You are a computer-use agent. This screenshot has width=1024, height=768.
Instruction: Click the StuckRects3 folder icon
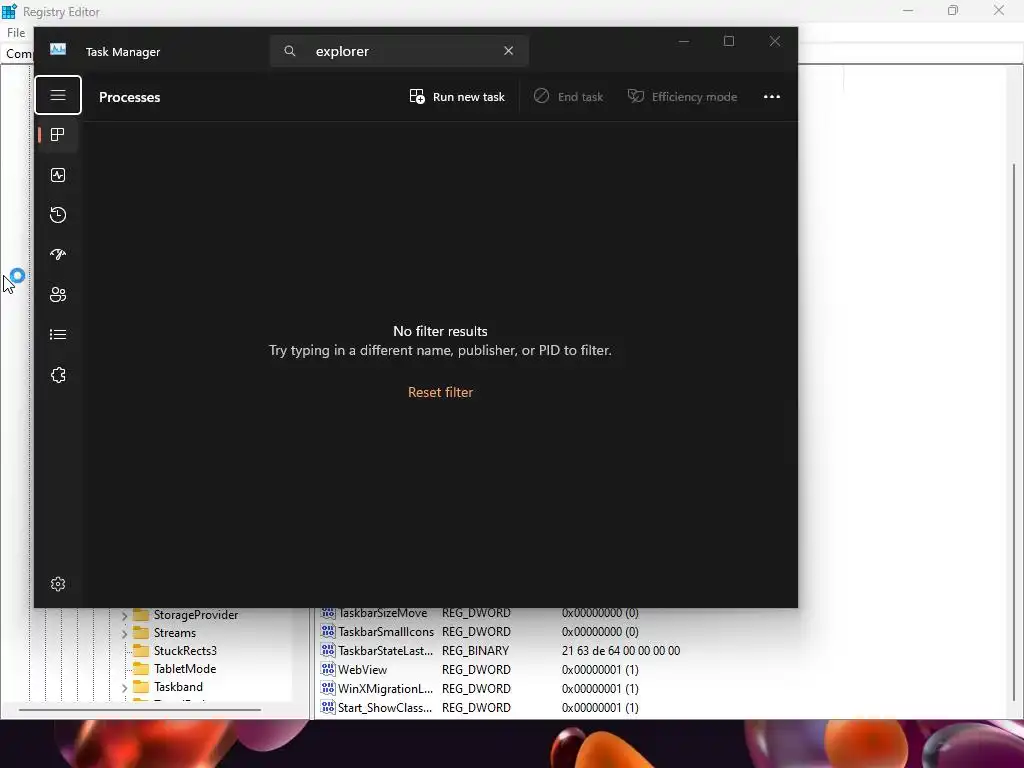[141, 650]
